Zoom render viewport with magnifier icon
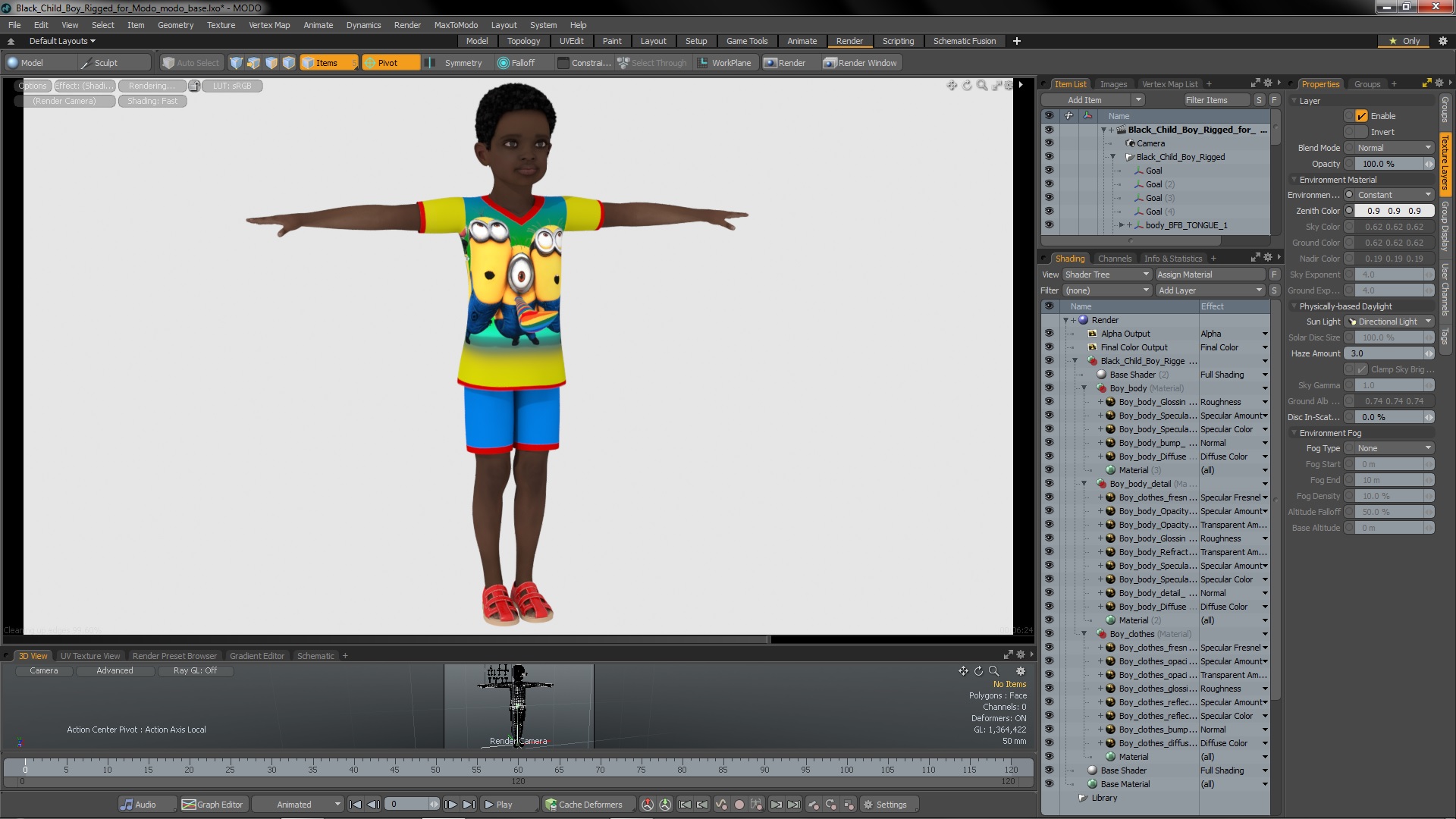Screen dimensions: 1456x819 pyautogui.click(x=982, y=86)
